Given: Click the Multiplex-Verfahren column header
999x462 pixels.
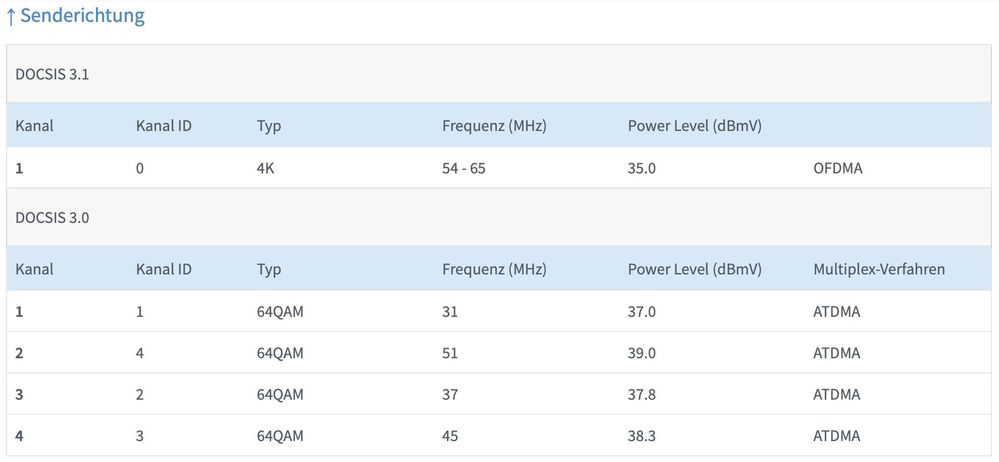Looking at the screenshot, I should (879, 269).
